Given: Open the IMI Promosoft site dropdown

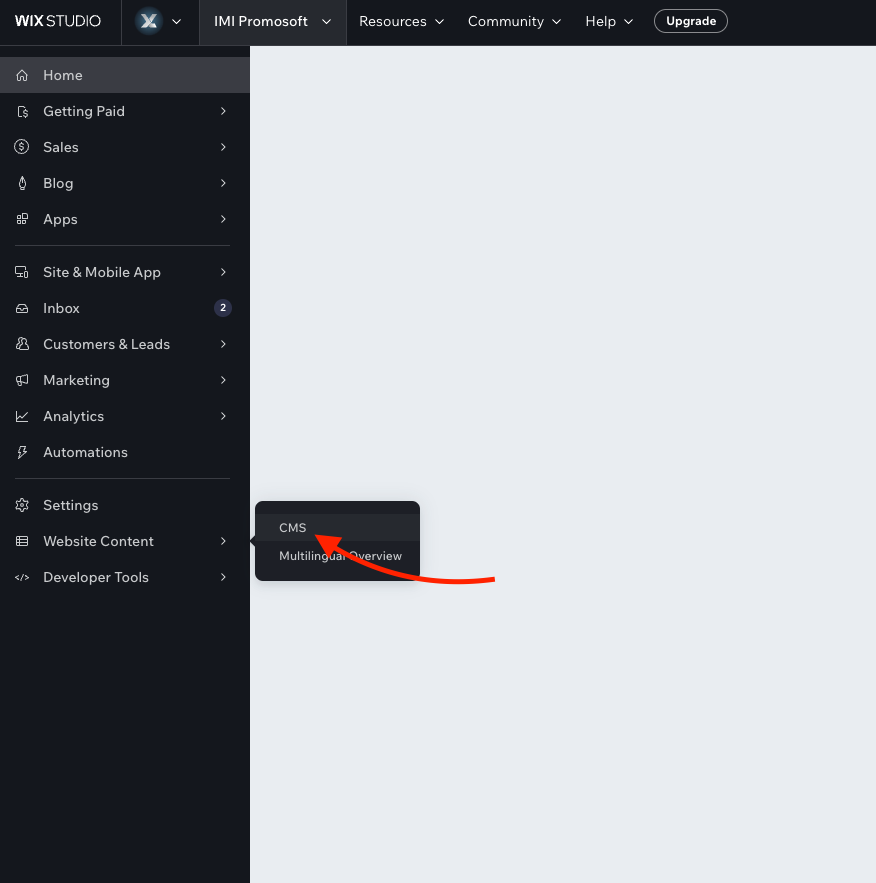Looking at the screenshot, I should [x=272, y=21].
